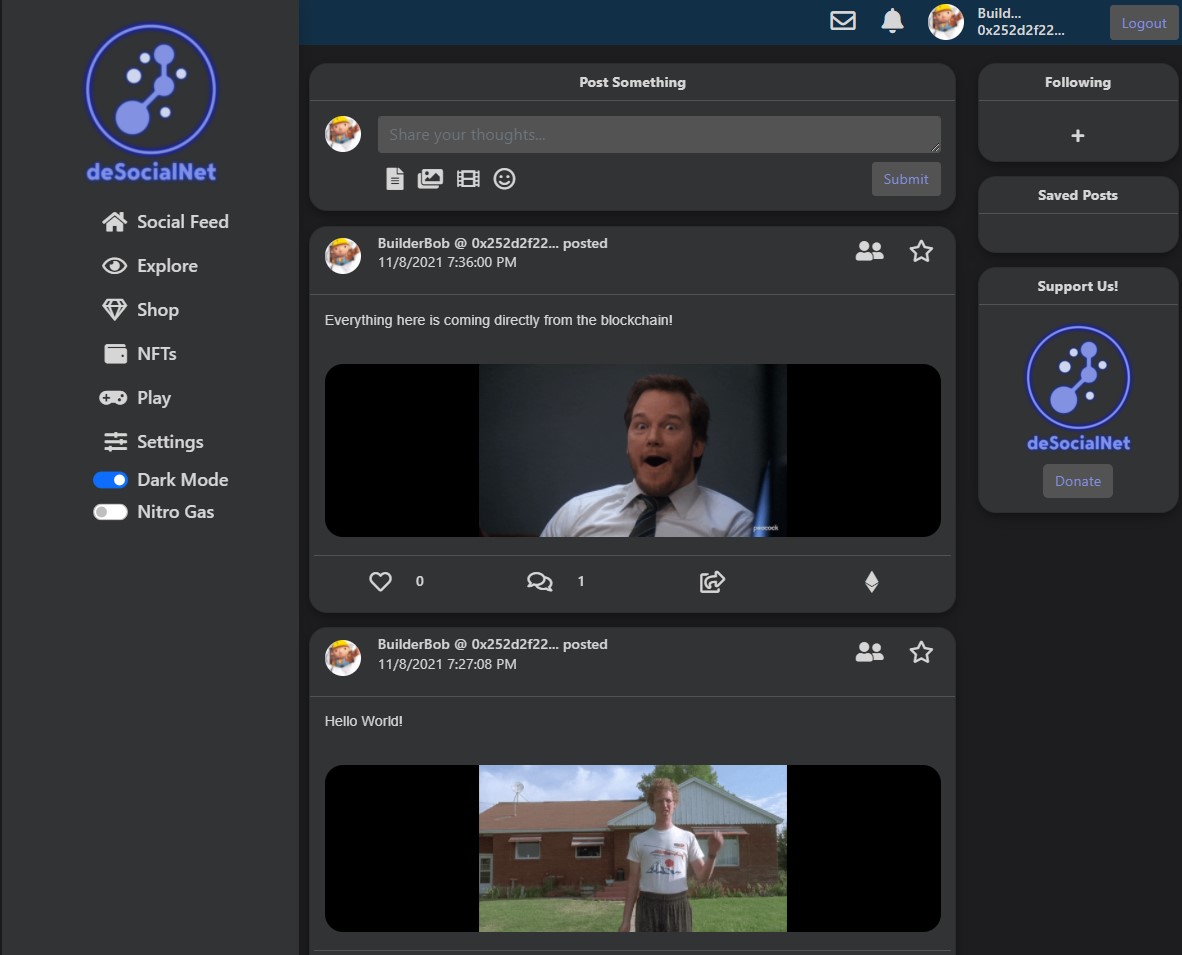Follow user on 7:36:00 PM post
The width and height of the screenshot is (1182, 955).
(x=869, y=251)
